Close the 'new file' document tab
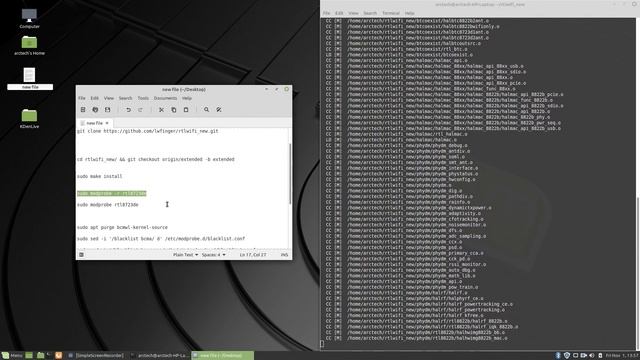 (x=107, y=123)
